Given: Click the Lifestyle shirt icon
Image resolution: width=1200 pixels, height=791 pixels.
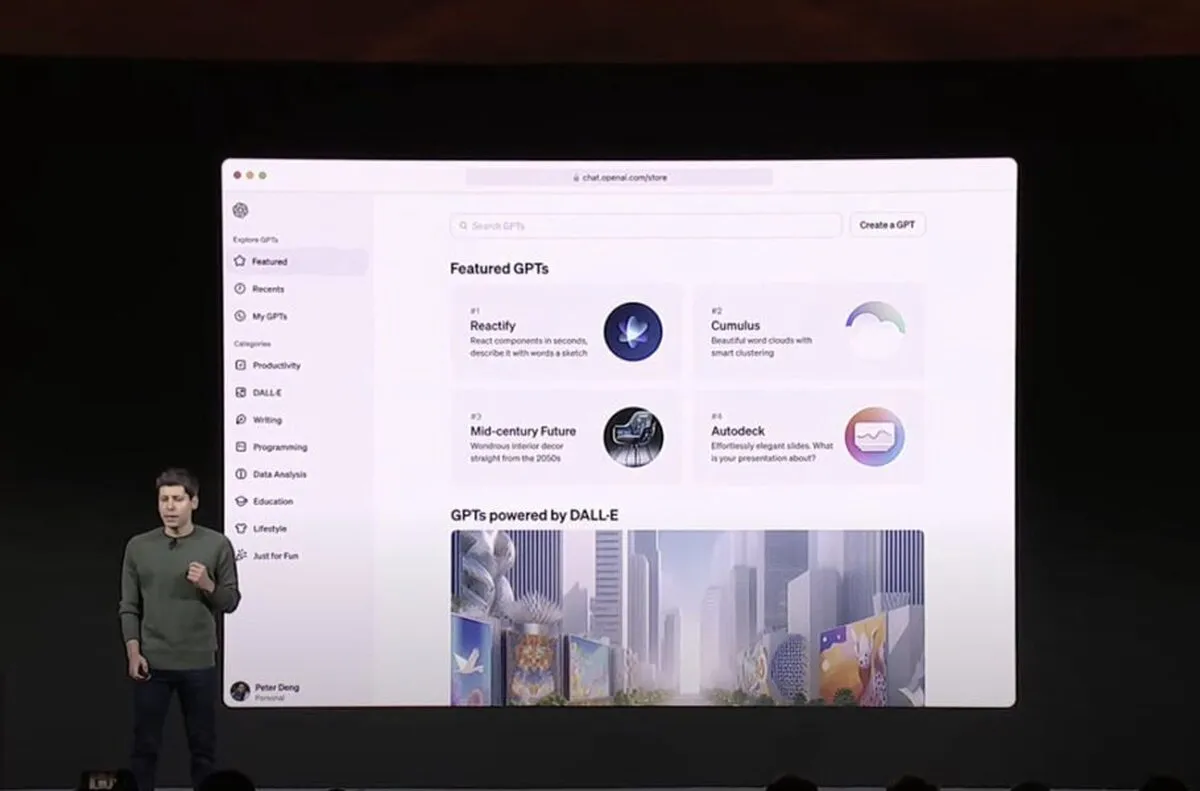Looking at the screenshot, I should pyautogui.click(x=241, y=528).
